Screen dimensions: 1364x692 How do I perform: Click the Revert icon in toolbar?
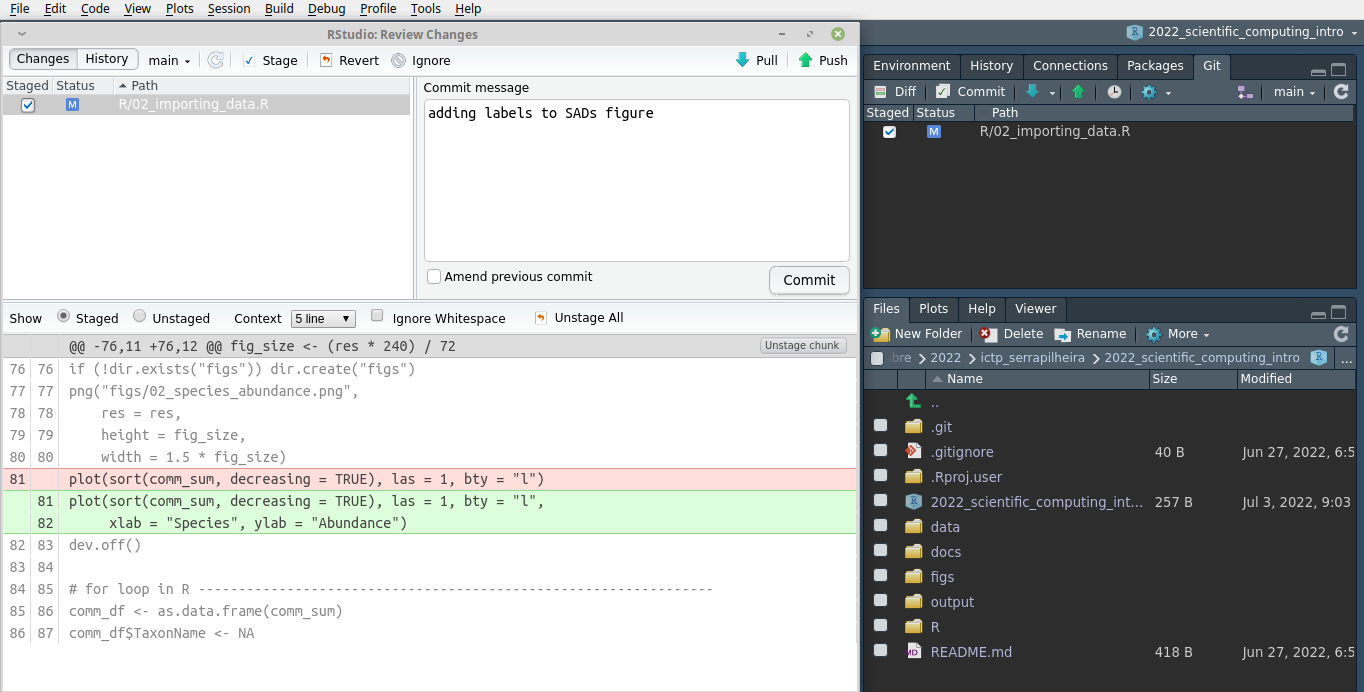326,60
